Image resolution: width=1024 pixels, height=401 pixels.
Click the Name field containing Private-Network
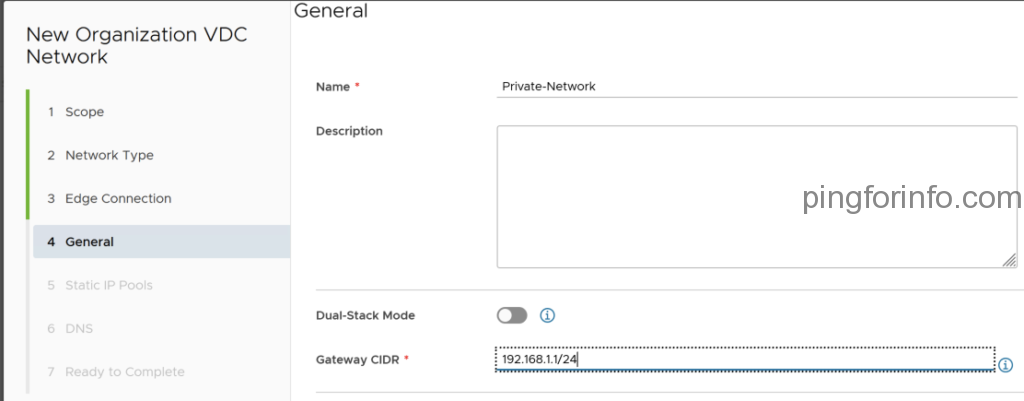756,87
